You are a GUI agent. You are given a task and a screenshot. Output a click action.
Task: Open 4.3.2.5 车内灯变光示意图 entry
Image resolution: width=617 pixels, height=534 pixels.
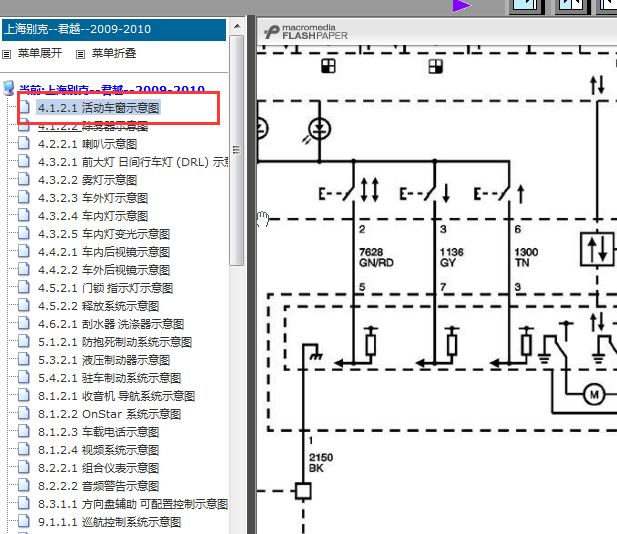(x=104, y=234)
